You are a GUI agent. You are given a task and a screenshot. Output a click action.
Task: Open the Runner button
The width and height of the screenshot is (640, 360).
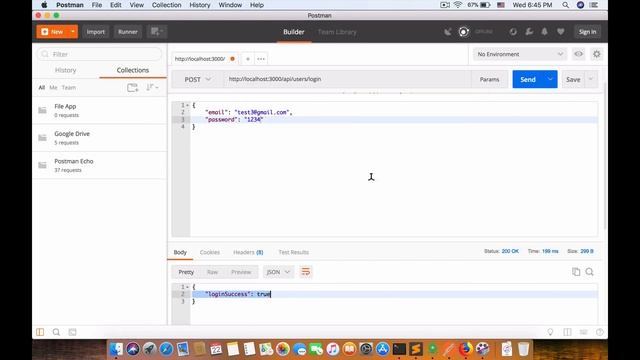pos(128,31)
